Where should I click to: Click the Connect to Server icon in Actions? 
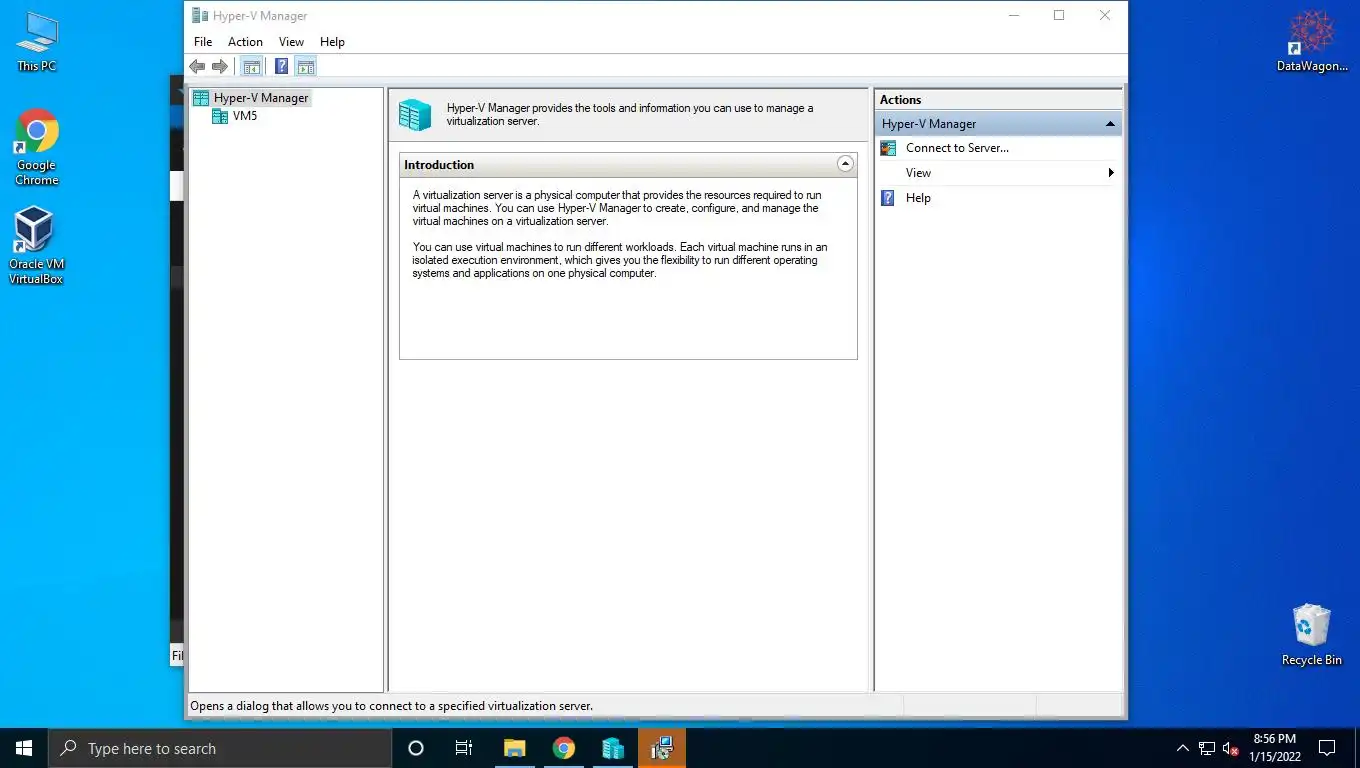pyautogui.click(x=888, y=148)
